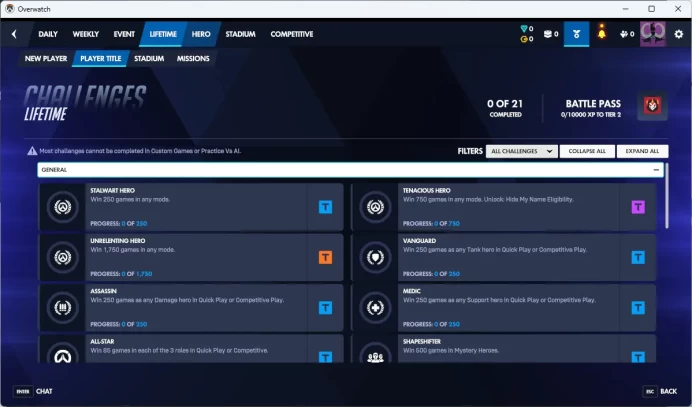This screenshot has height=407, width=692.
Task: Click Assassin blue title reward icon
Action: pyautogui.click(x=325, y=308)
